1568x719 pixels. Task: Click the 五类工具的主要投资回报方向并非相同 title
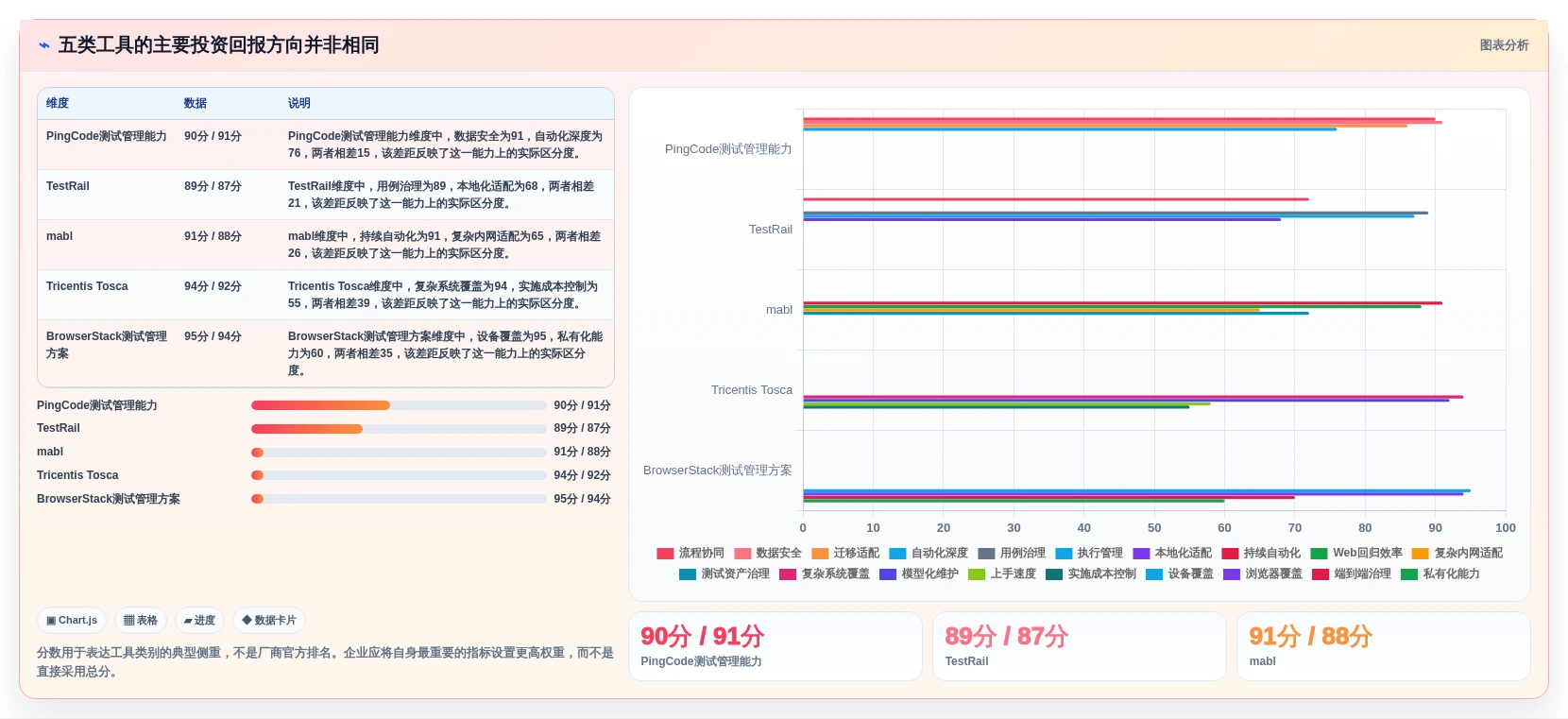point(219,45)
